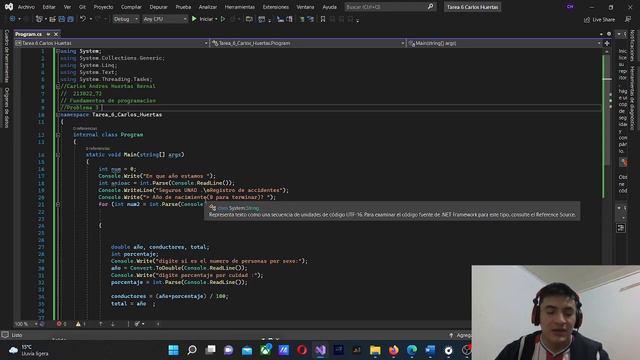
Task: Open the Tarea_6_Carlos_Huertas.Program class dropdown
Action: pos(308,43)
